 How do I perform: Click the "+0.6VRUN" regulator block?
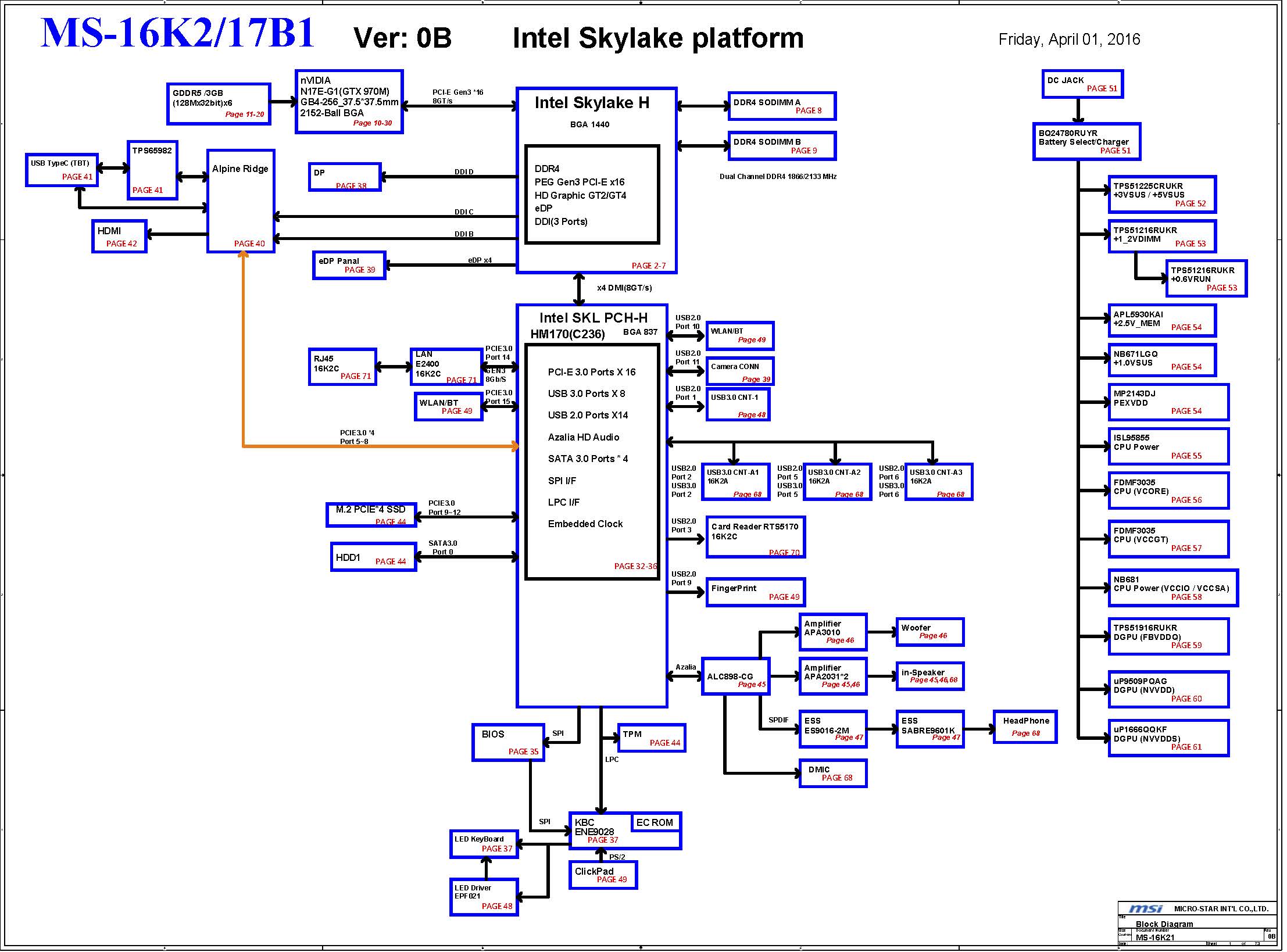coord(1206,278)
